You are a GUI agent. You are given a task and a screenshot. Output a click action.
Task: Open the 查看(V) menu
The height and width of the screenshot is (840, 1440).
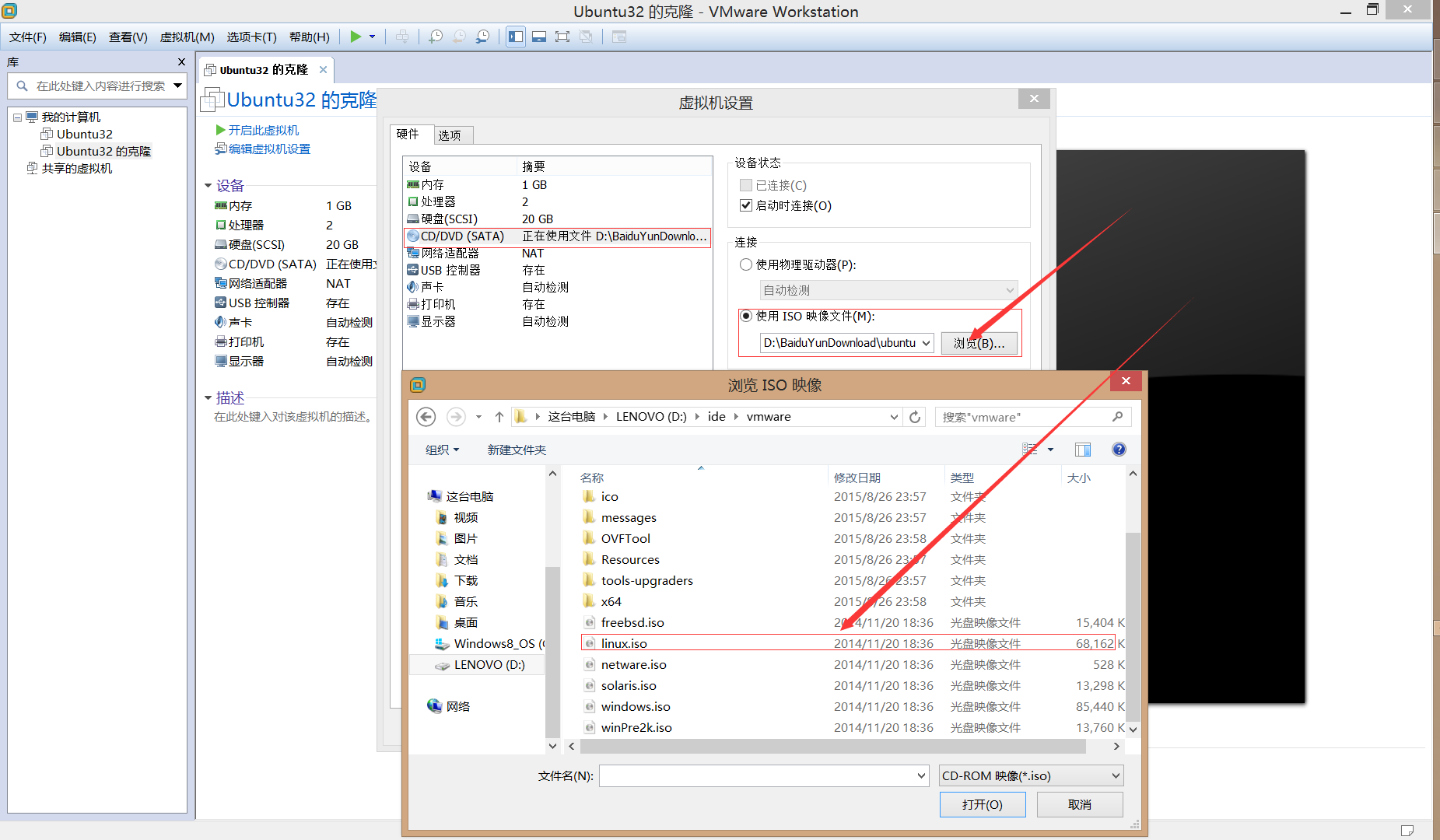128,37
